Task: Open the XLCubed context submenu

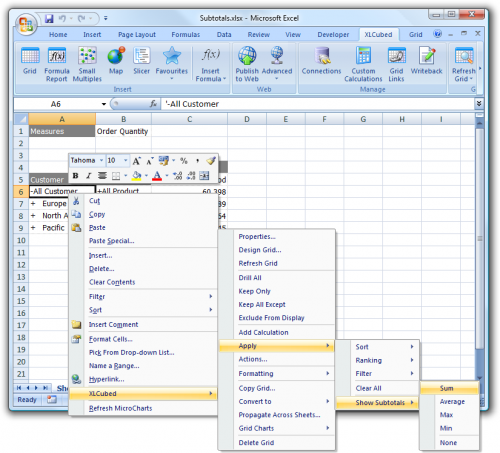Action: coord(143,393)
